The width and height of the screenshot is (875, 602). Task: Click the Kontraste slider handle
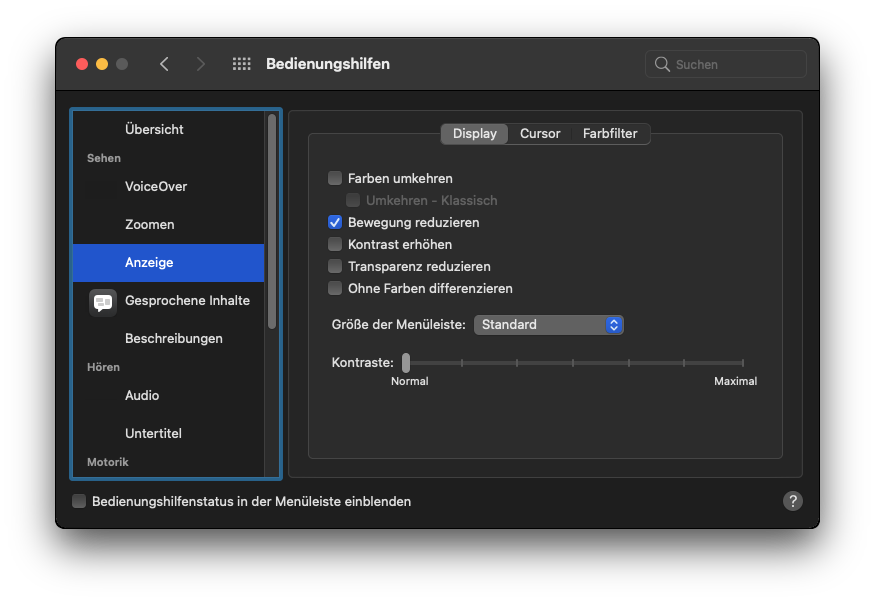coord(406,362)
